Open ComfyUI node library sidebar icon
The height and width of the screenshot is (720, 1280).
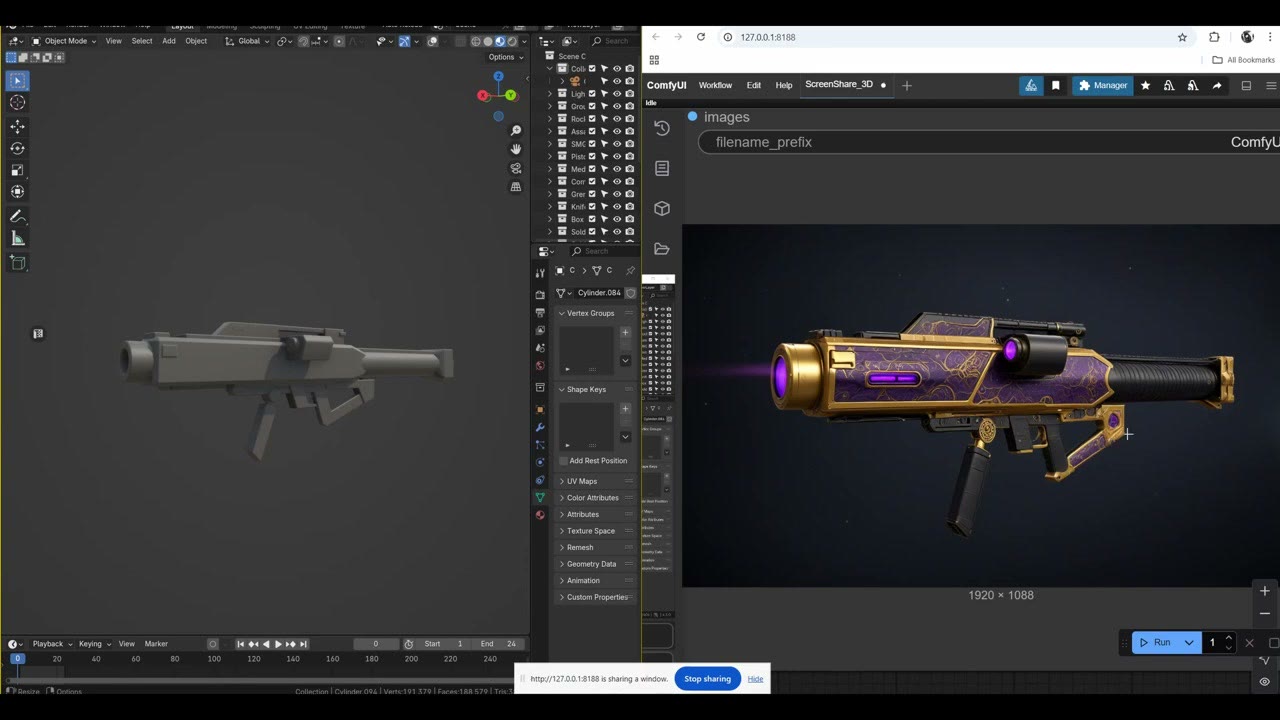tap(662, 168)
